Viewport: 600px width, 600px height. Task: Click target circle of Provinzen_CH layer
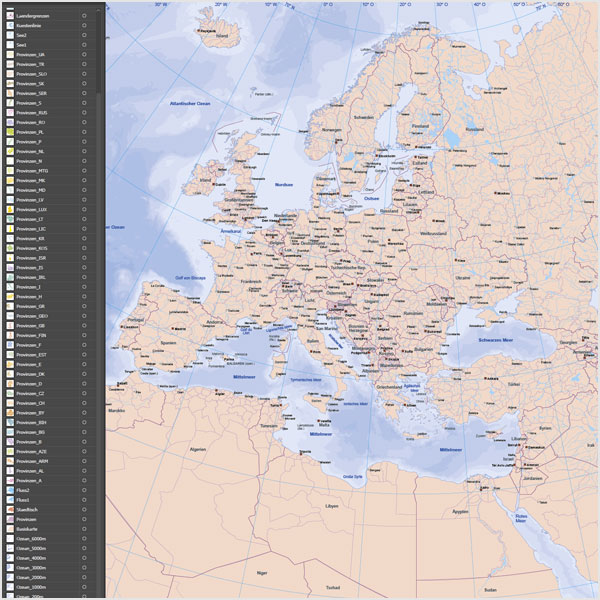(x=84, y=403)
